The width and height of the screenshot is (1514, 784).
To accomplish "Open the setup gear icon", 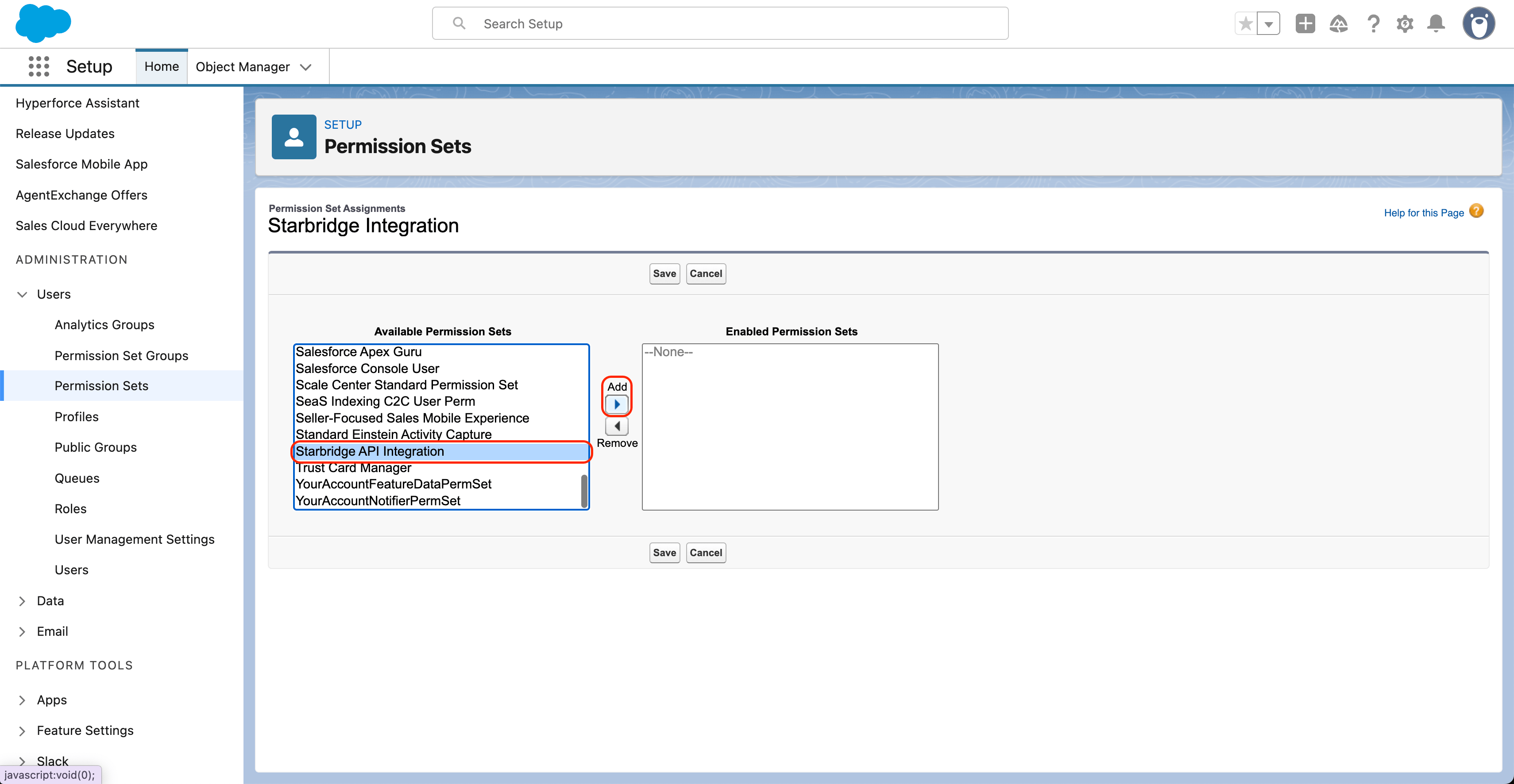I will [x=1405, y=23].
